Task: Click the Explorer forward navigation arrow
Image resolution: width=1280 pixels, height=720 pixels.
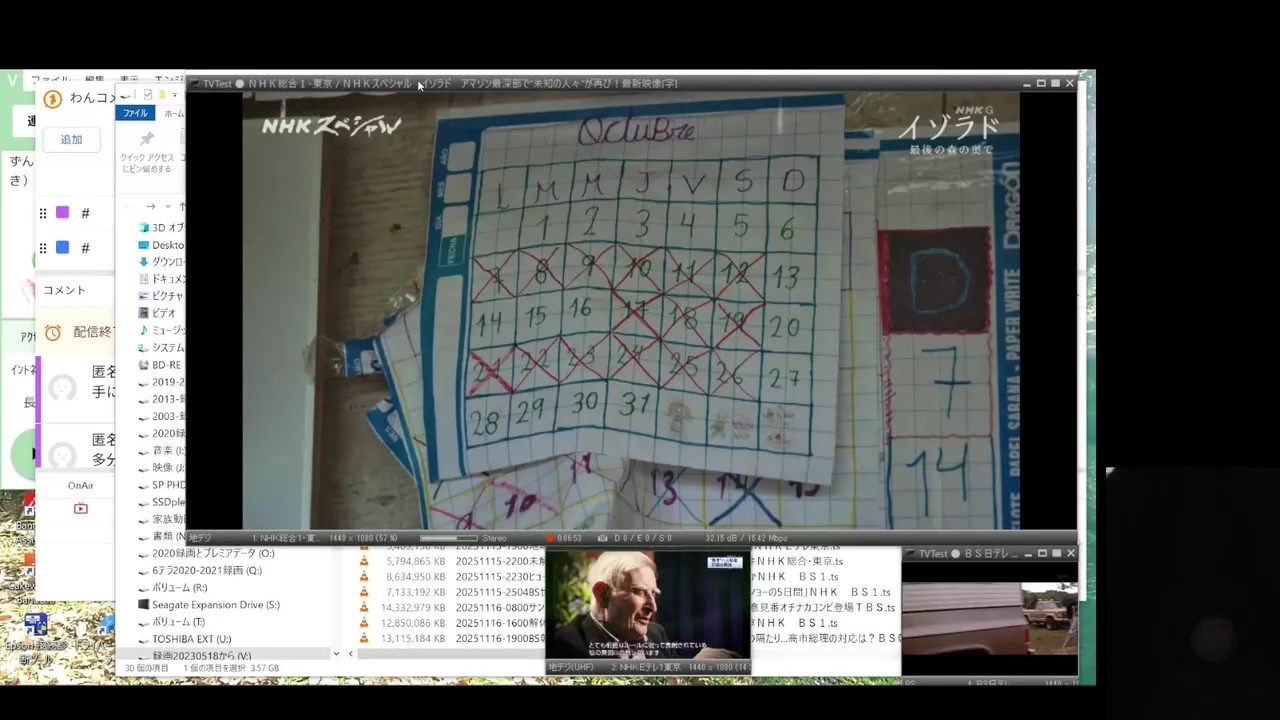Action: click(151, 206)
